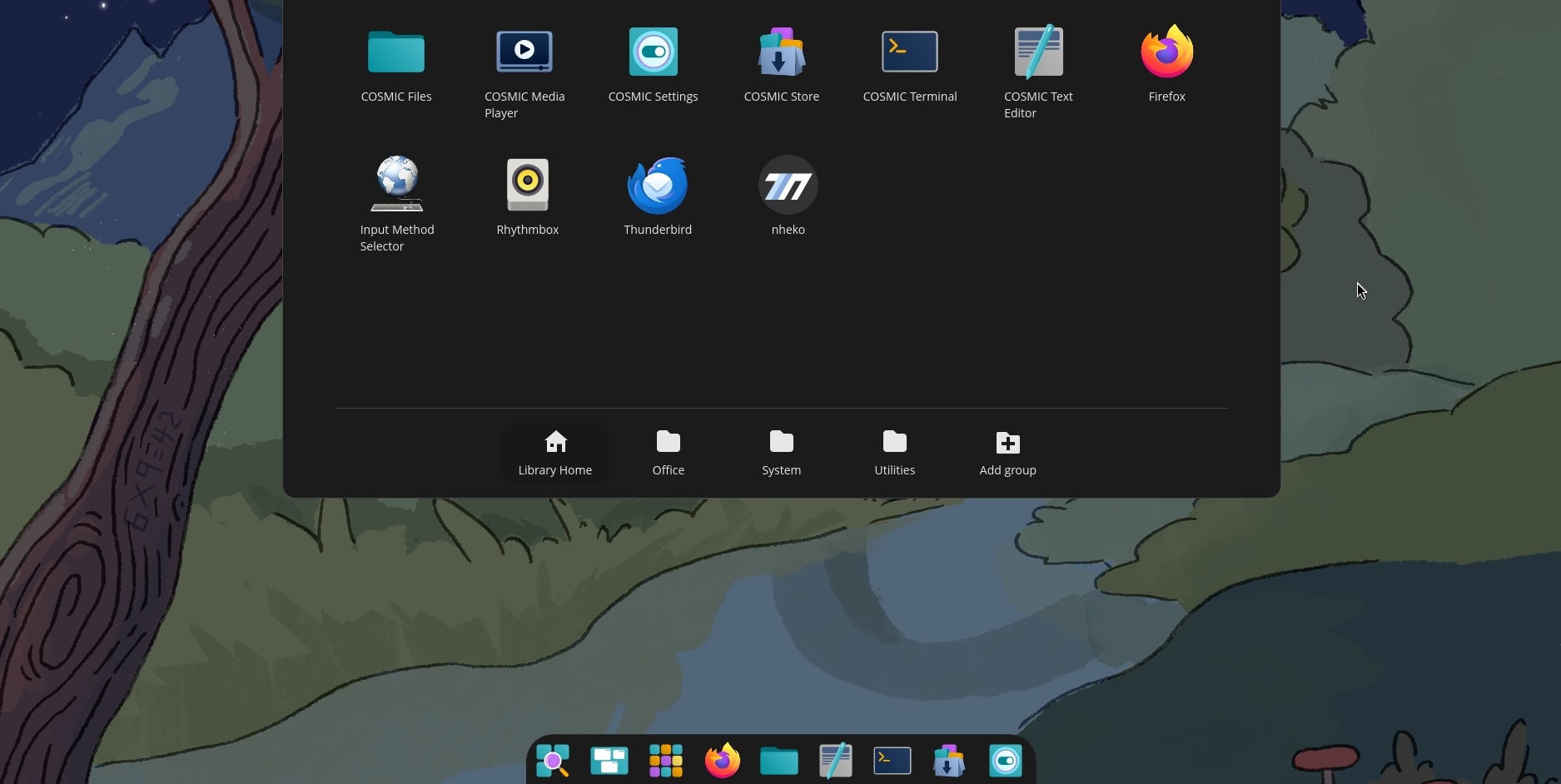Open the COSMIC Store icon in dock
This screenshot has width=1561, height=784.
949,761
